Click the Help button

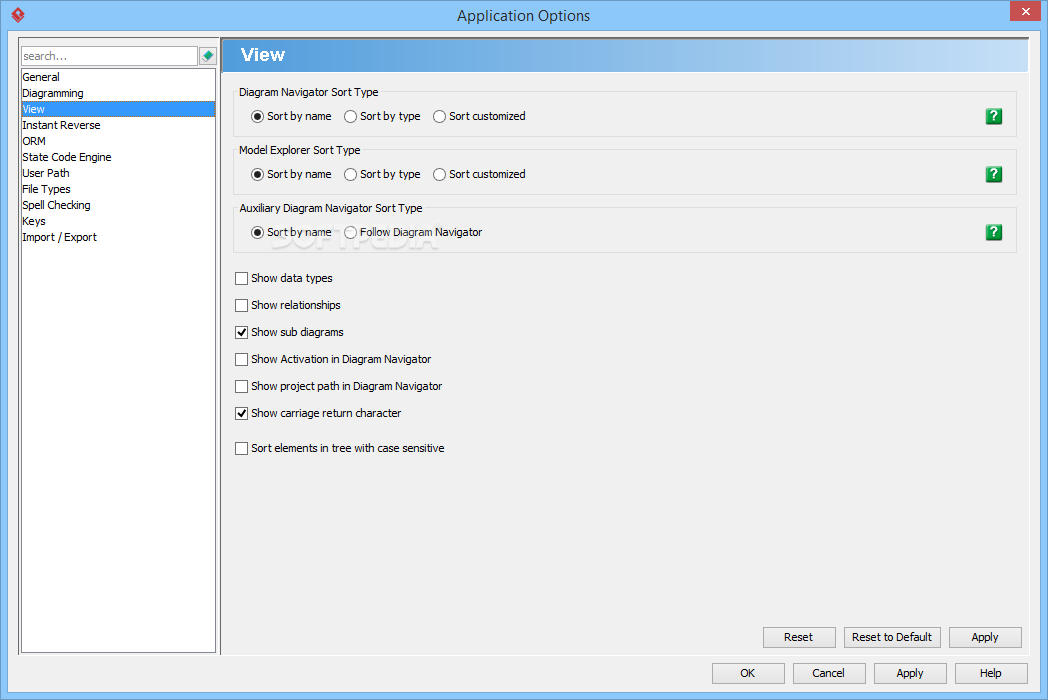click(x=991, y=673)
